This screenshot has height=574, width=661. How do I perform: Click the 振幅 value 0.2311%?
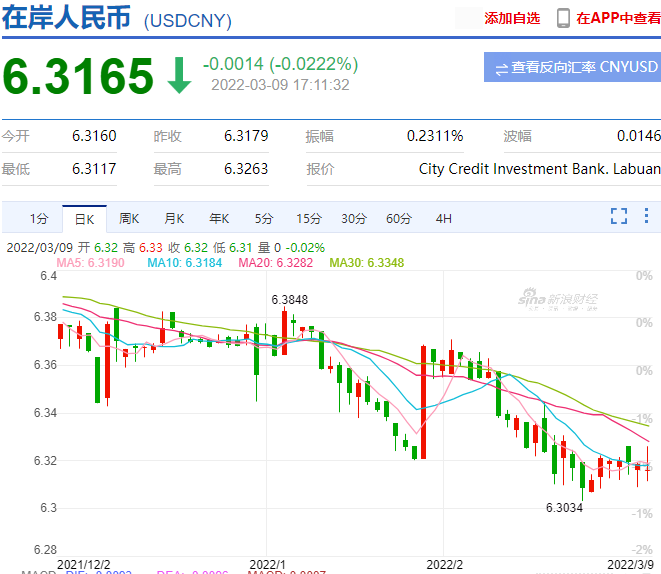435,136
